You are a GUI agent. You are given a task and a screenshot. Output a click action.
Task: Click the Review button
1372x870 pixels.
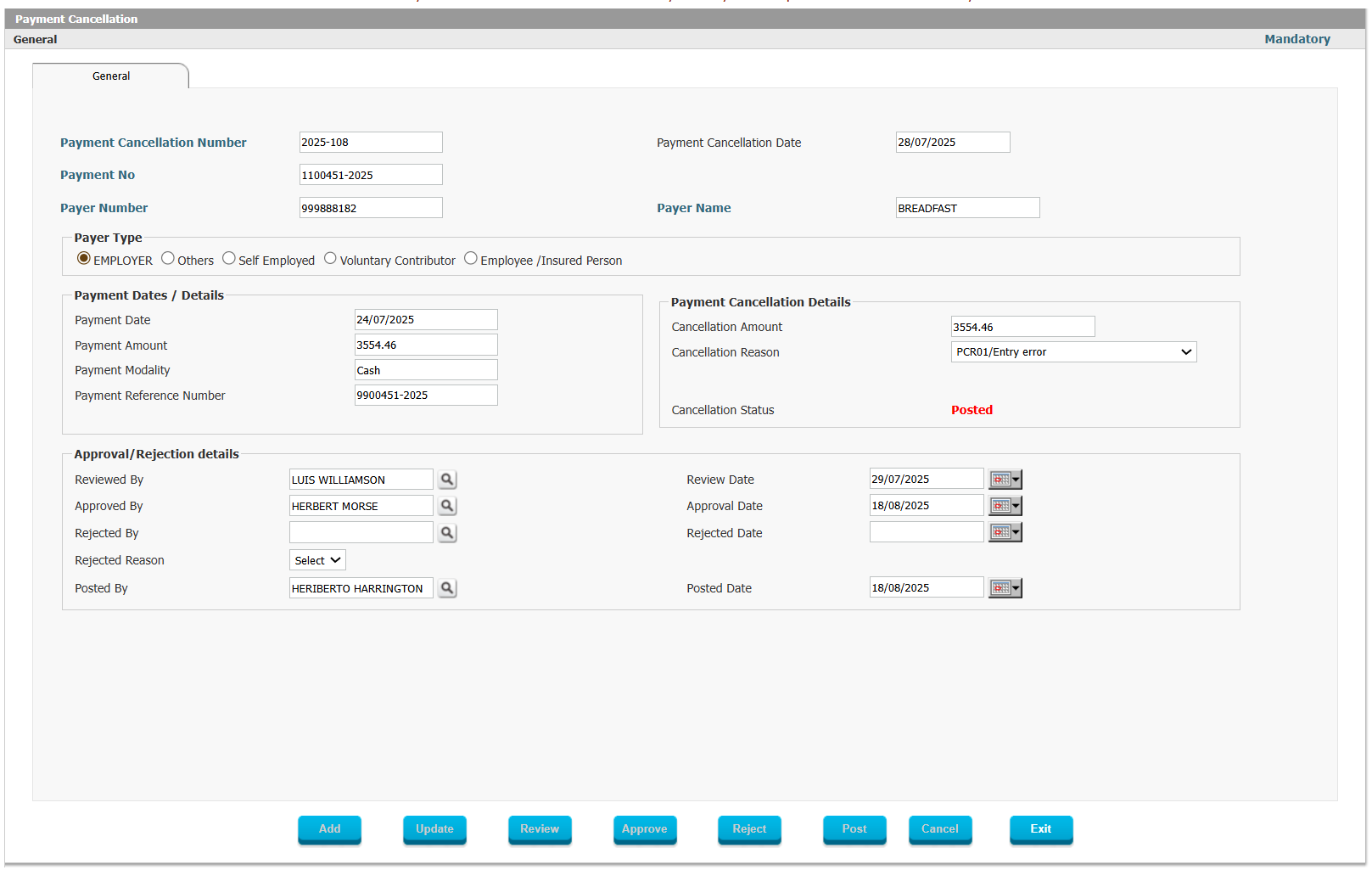coord(540,829)
